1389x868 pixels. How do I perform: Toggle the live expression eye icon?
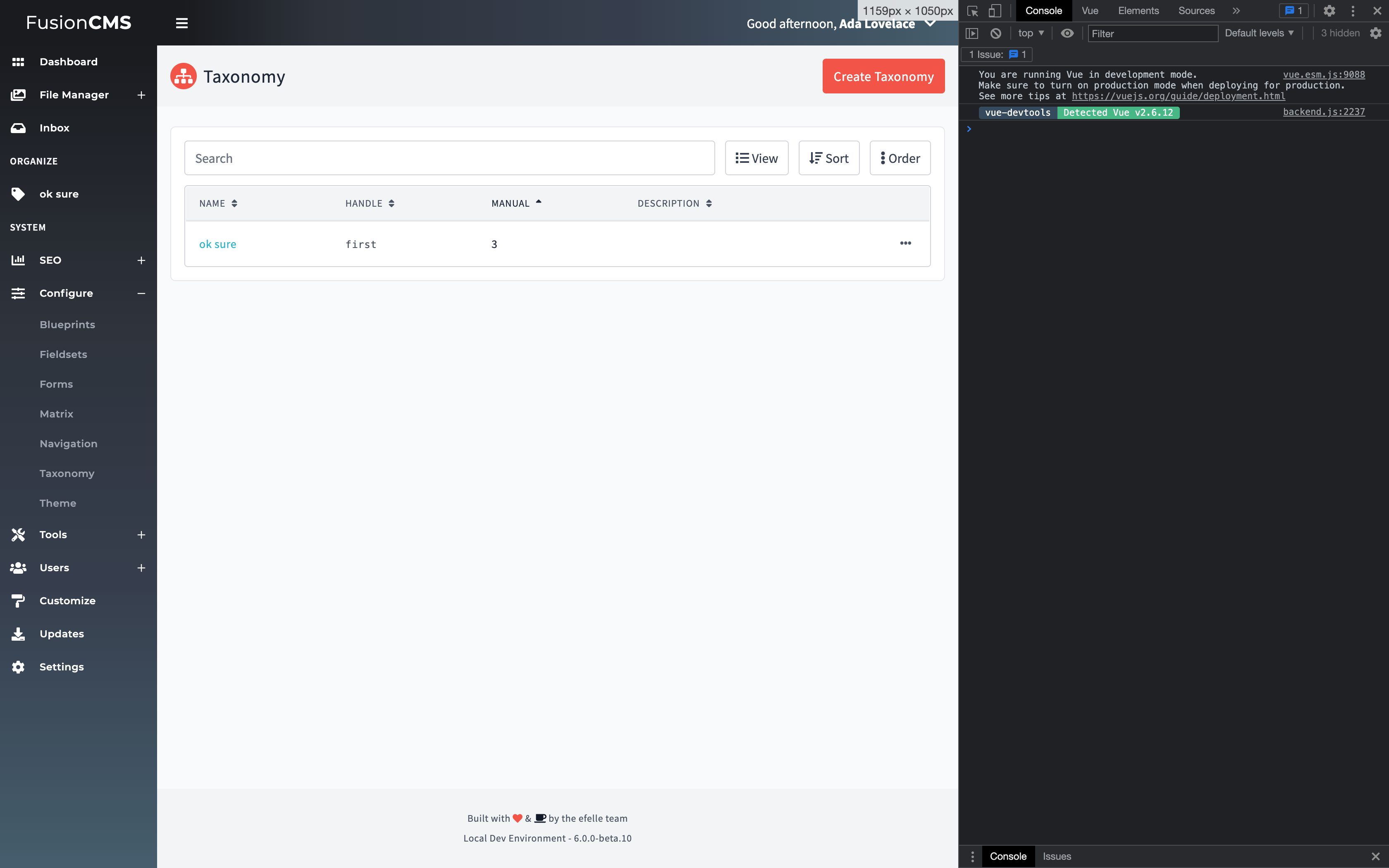[x=1067, y=33]
